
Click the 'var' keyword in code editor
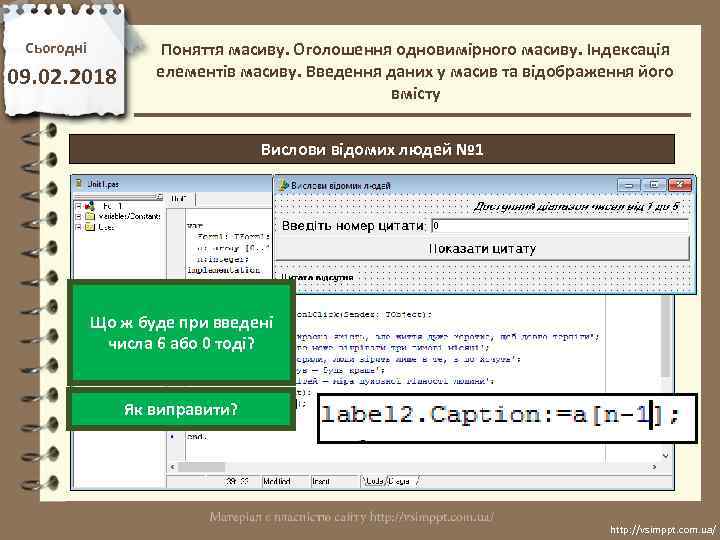tap(195, 226)
